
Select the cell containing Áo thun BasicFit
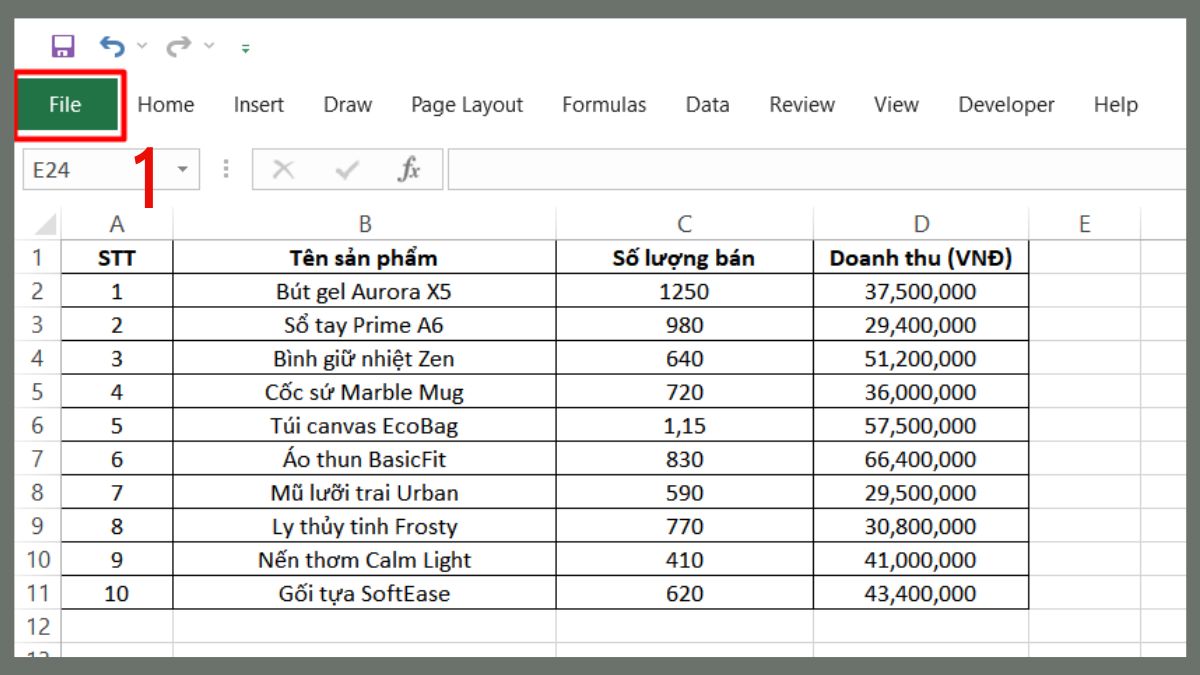(x=364, y=460)
